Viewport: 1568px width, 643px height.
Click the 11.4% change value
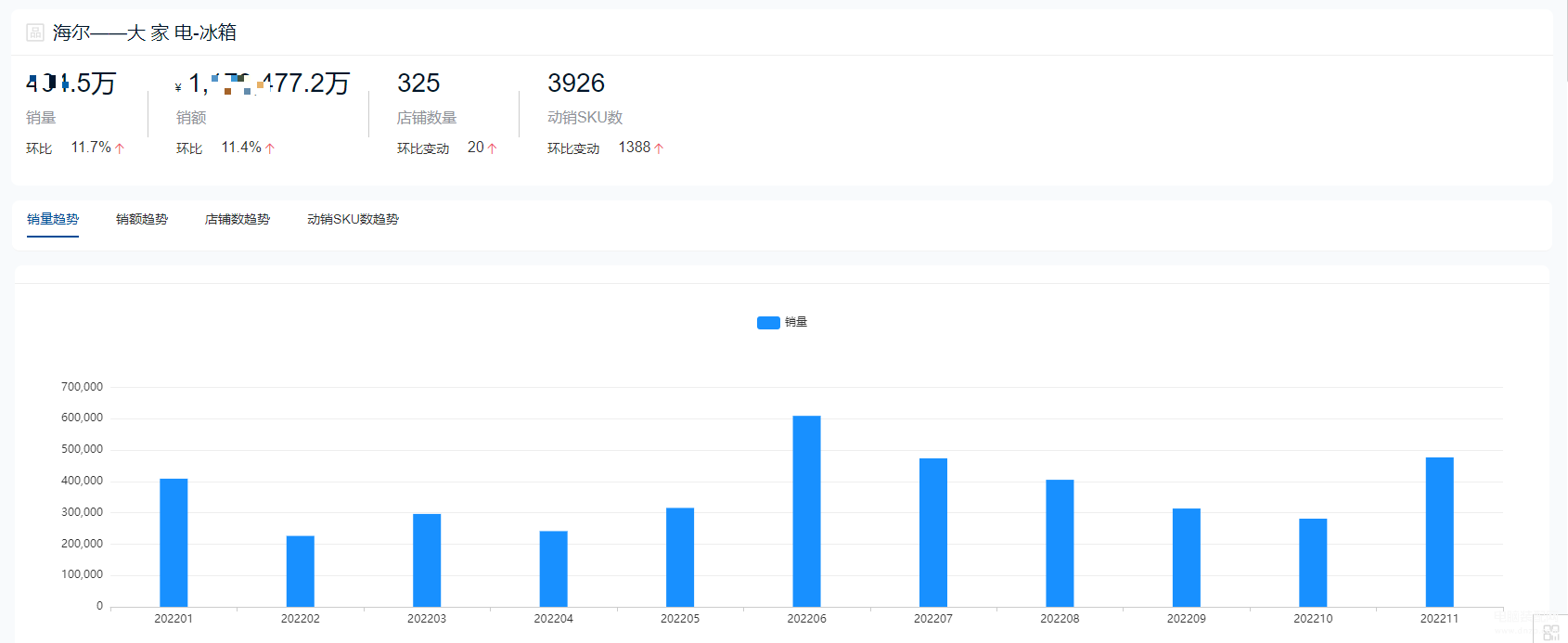(241, 148)
